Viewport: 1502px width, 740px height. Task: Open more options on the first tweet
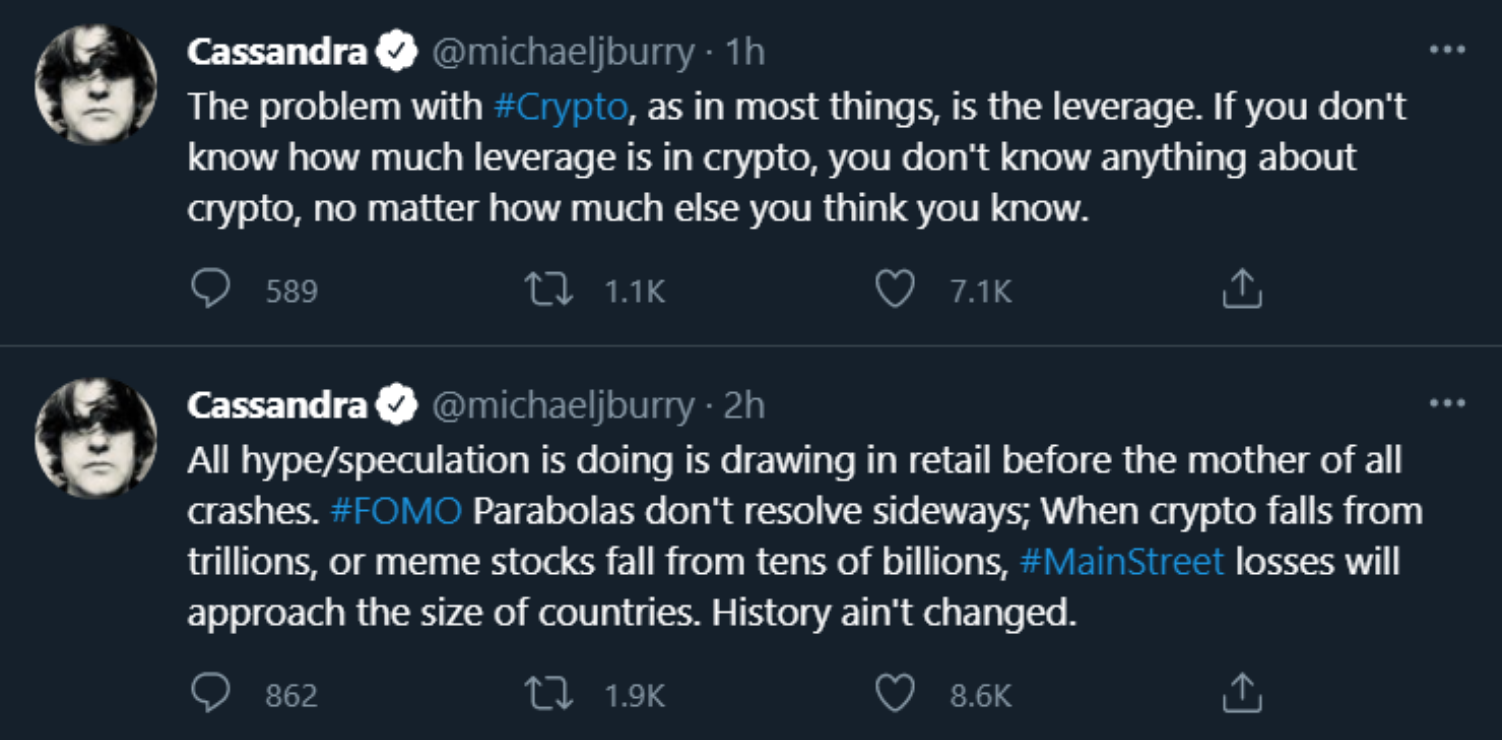tap(1447, 50)
